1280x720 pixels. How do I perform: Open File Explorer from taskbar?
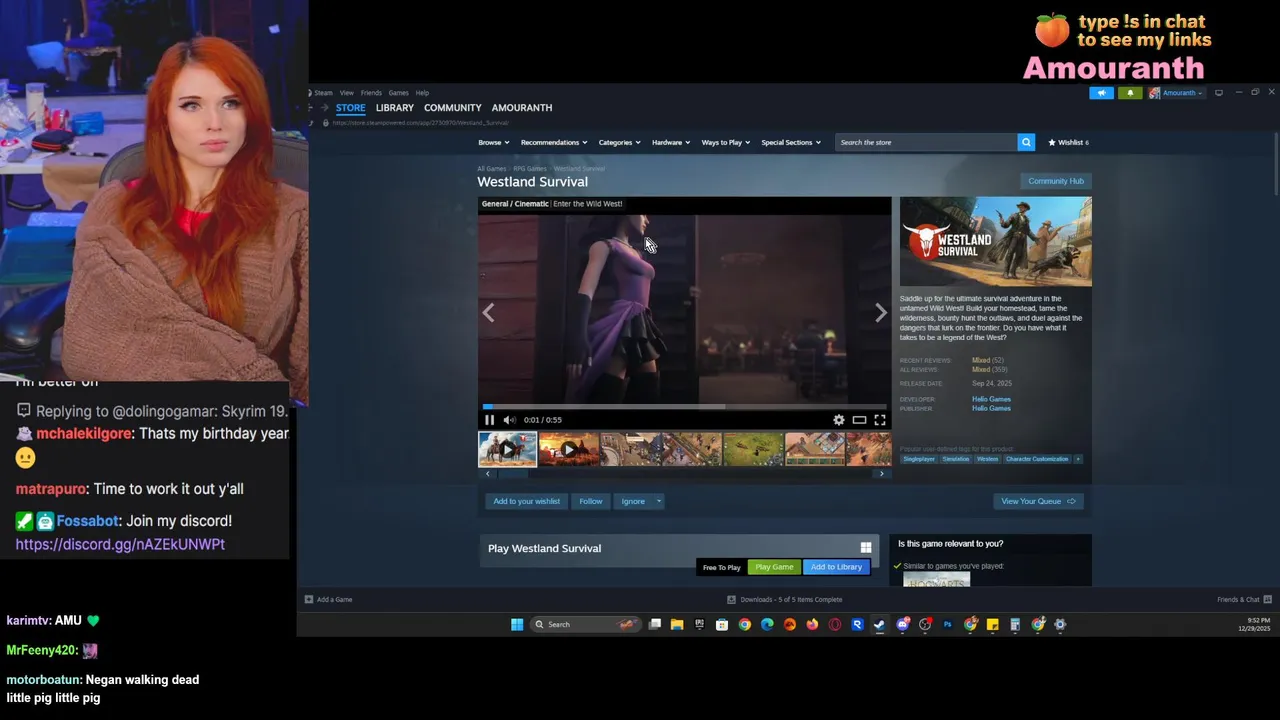coord(677,624)
